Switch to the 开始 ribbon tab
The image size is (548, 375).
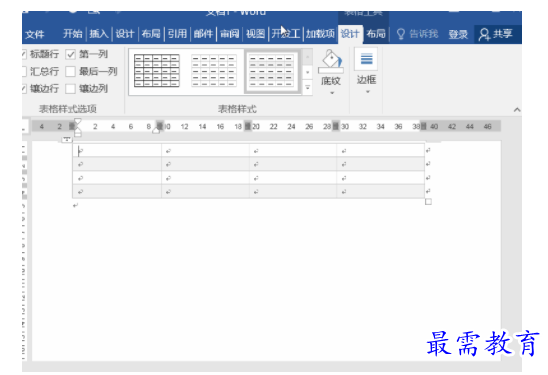[72, 34]
